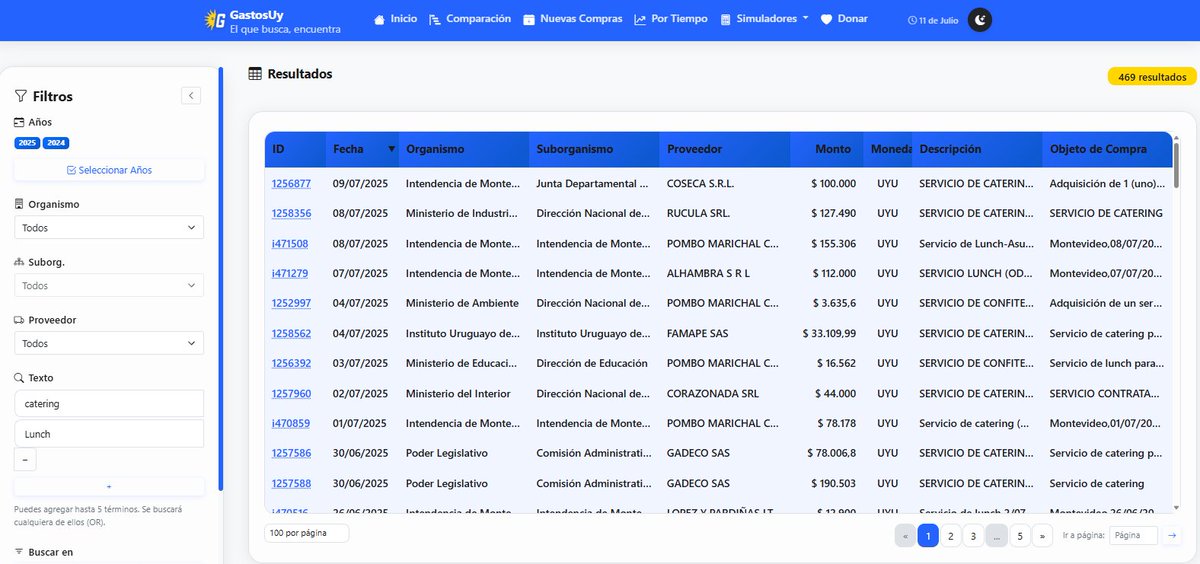Click the 2024 year badge
This screenshot has height=564, width=1200.
(56, 143)
